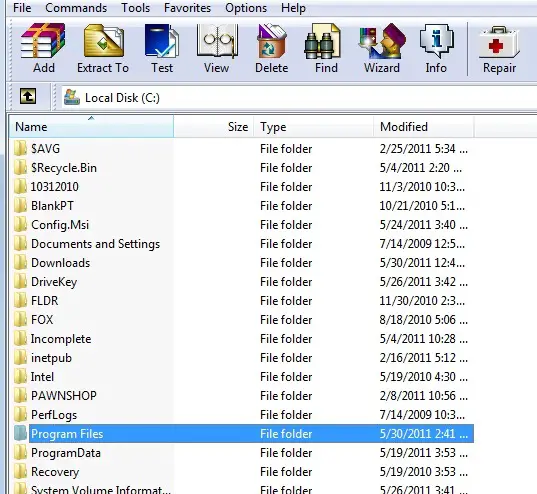Sort by the Size column header
Image resolution: width=537 pixels, height=494 pixels.
[x=214, y=127]
